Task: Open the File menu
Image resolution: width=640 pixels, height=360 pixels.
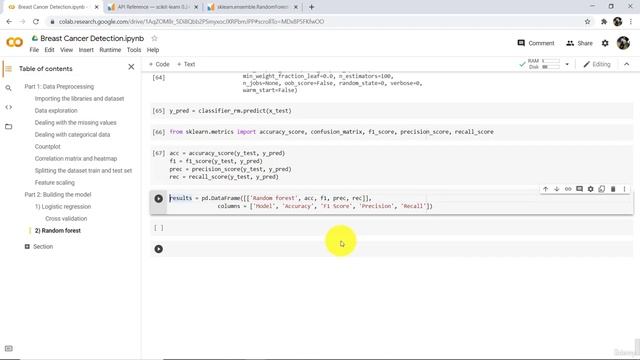Action: [34, 50]
